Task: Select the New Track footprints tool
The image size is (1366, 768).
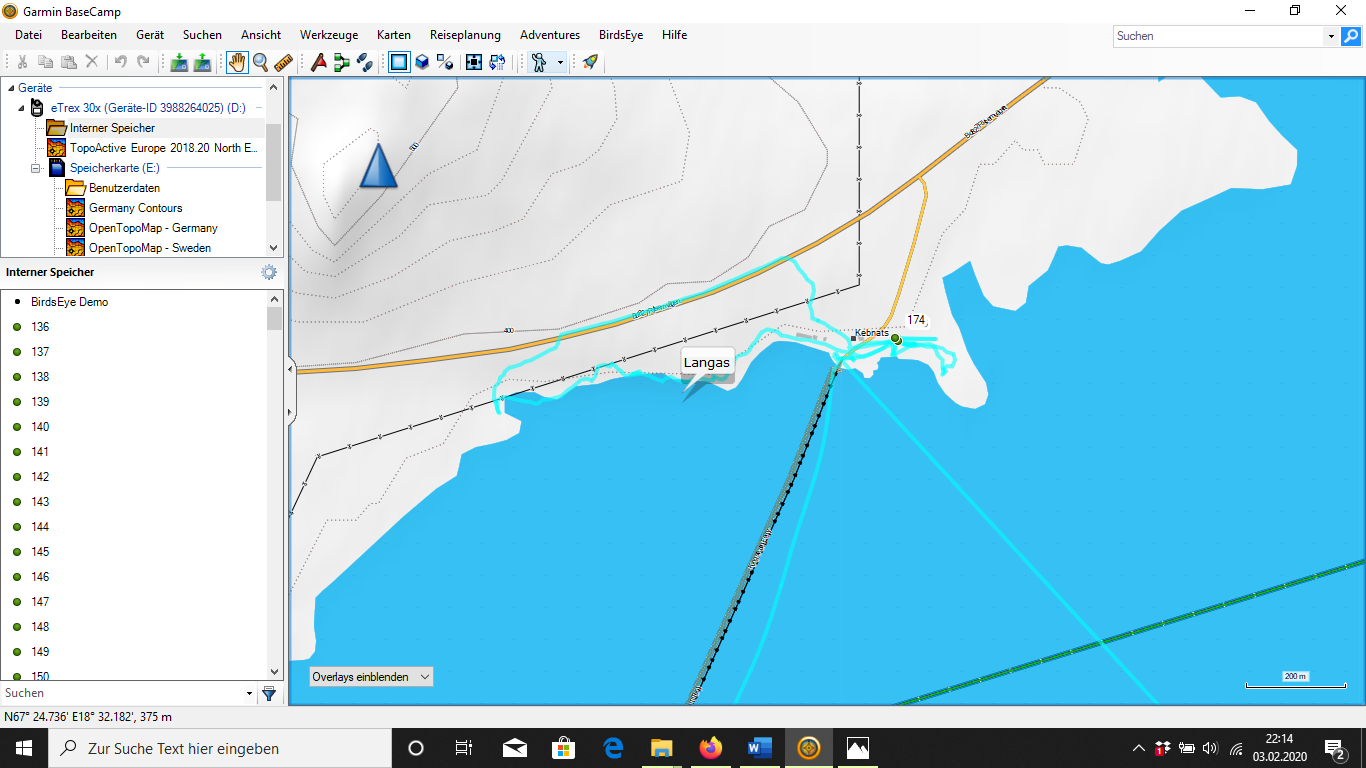Action: pos(365,62)
